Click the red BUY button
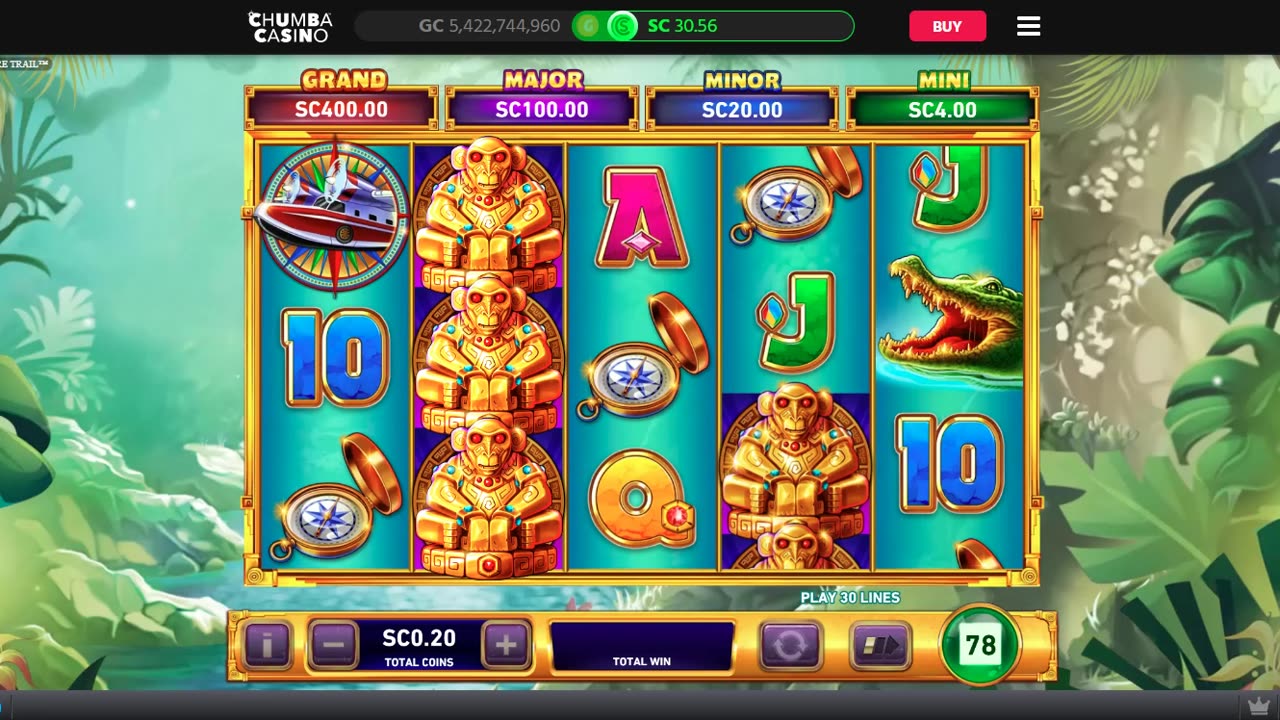Viewport: 1280px width, 720px height. coord(947,26)
